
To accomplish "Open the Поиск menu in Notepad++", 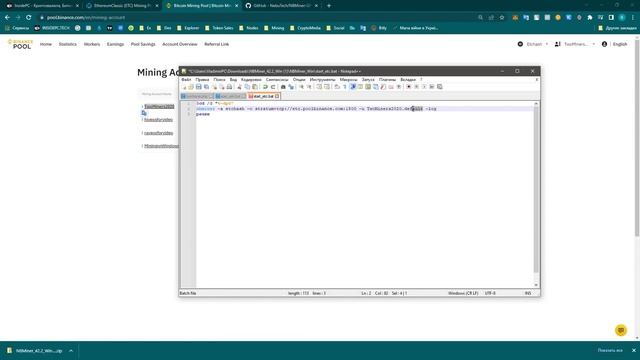I will point(219,80).
